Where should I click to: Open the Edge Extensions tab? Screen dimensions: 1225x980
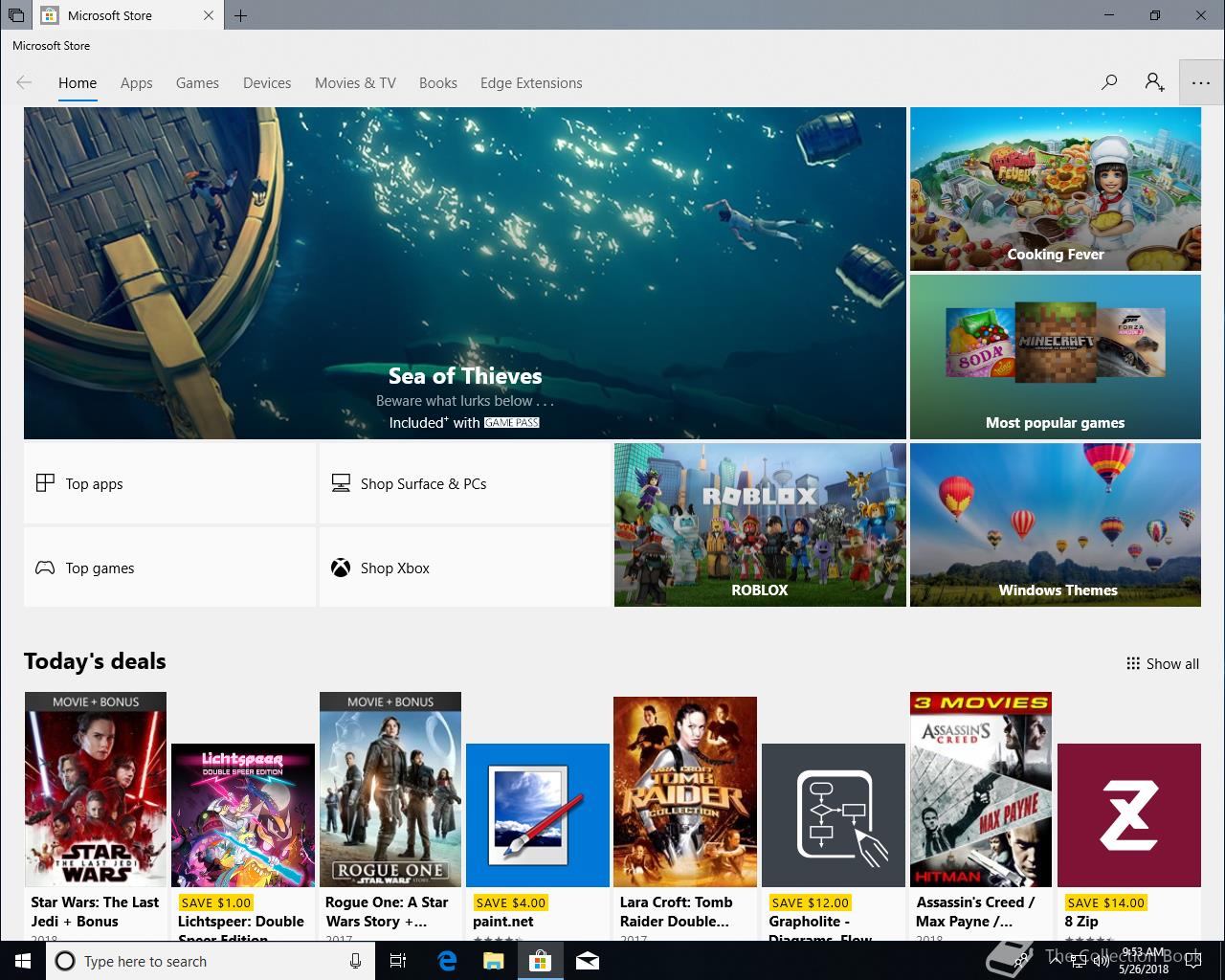[531, 83]
